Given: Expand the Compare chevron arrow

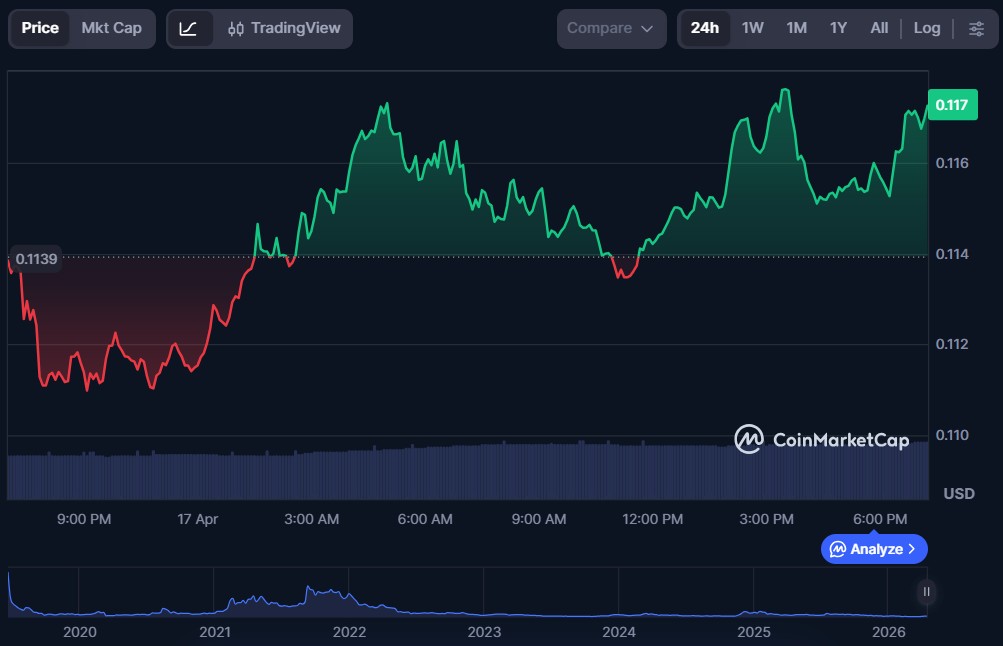Looking at the screenshot, I should (647, 29).
